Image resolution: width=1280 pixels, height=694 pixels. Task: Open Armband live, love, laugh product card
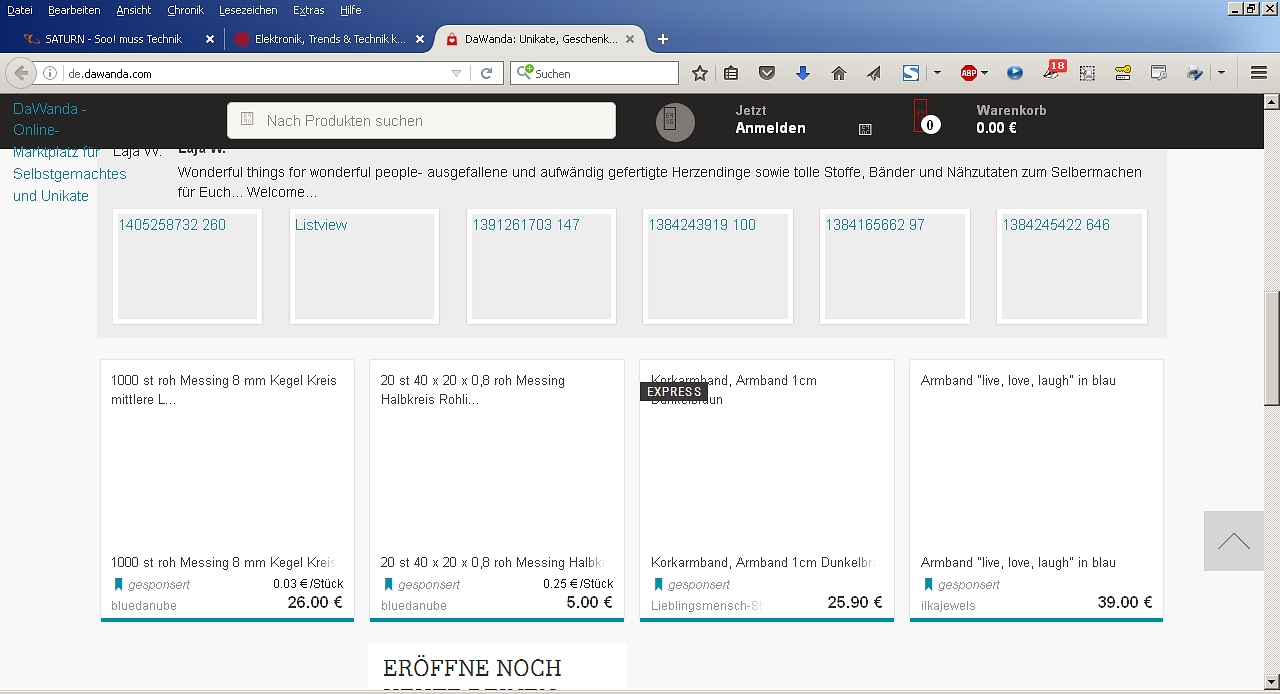(1036, 490)
